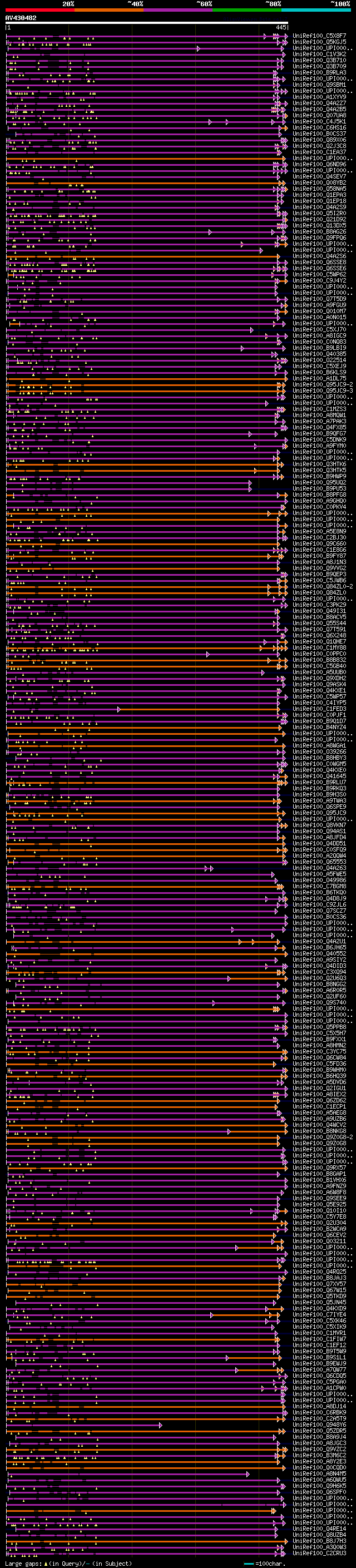Select hit UniRef100_B9QFG7
Image resolution: width=356 pixels, height=1568 pixels.
(319, 433)
